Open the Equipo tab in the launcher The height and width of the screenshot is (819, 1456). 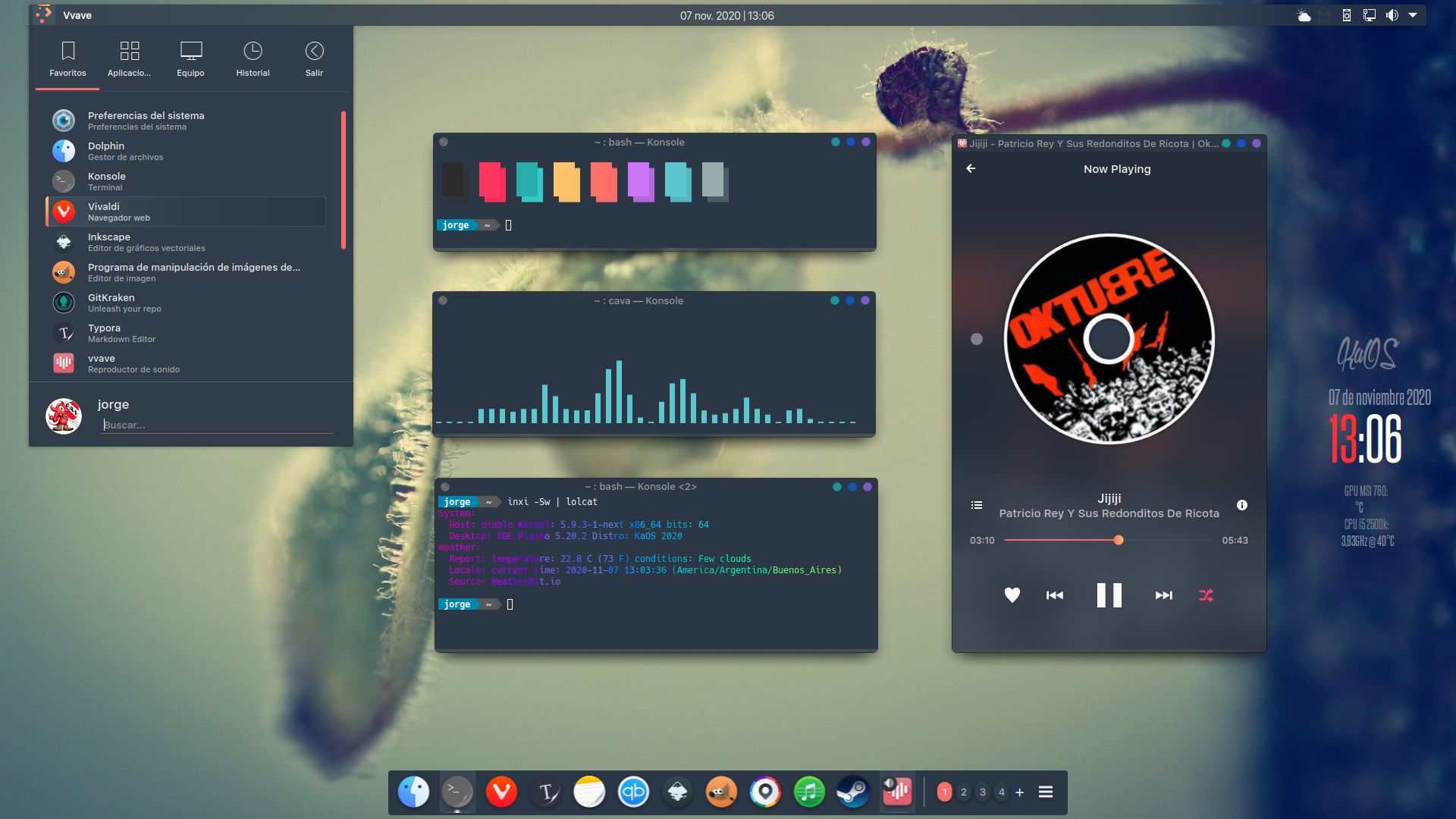point(190,59)
